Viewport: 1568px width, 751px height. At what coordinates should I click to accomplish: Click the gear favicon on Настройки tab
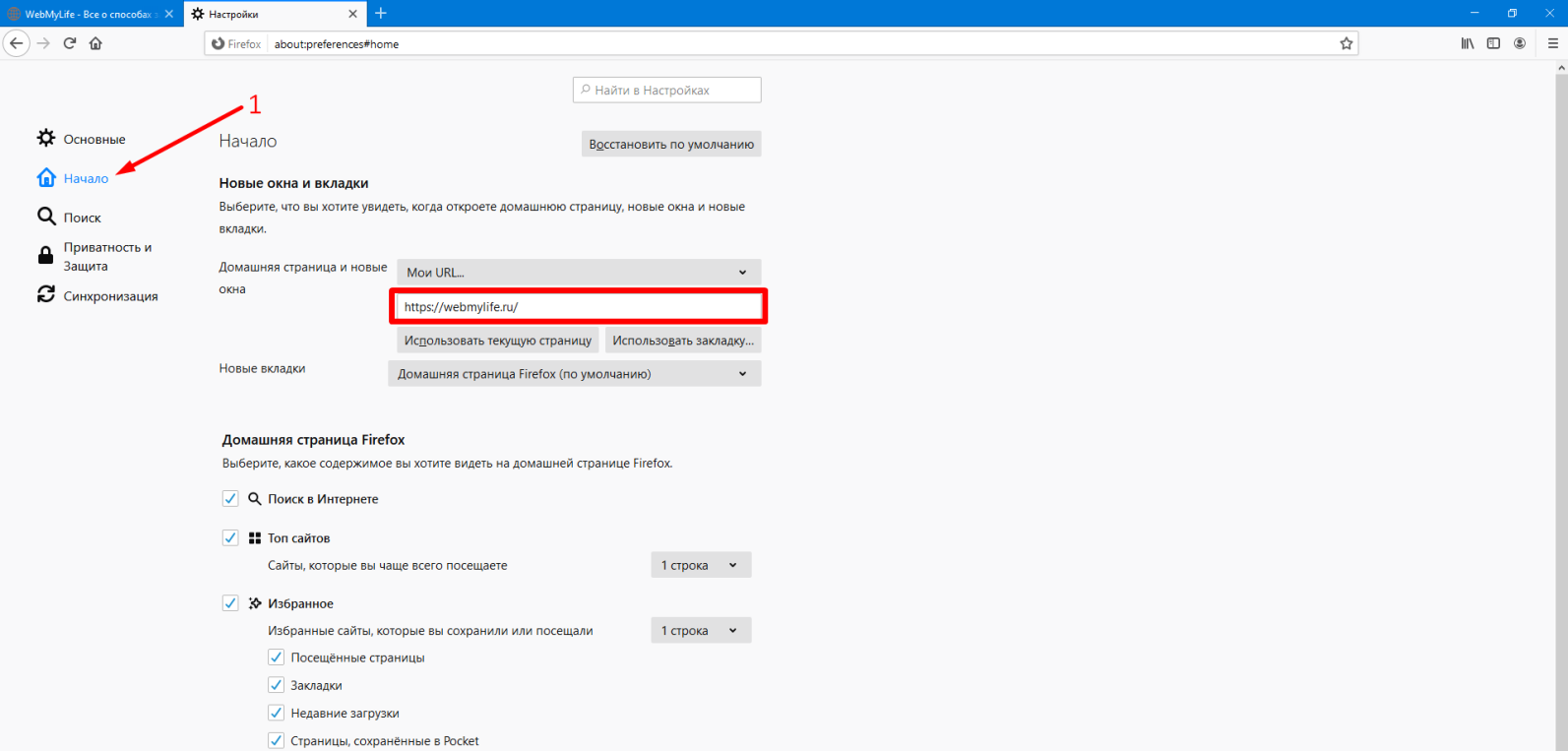pyautogui.click(x=198, y=14)
